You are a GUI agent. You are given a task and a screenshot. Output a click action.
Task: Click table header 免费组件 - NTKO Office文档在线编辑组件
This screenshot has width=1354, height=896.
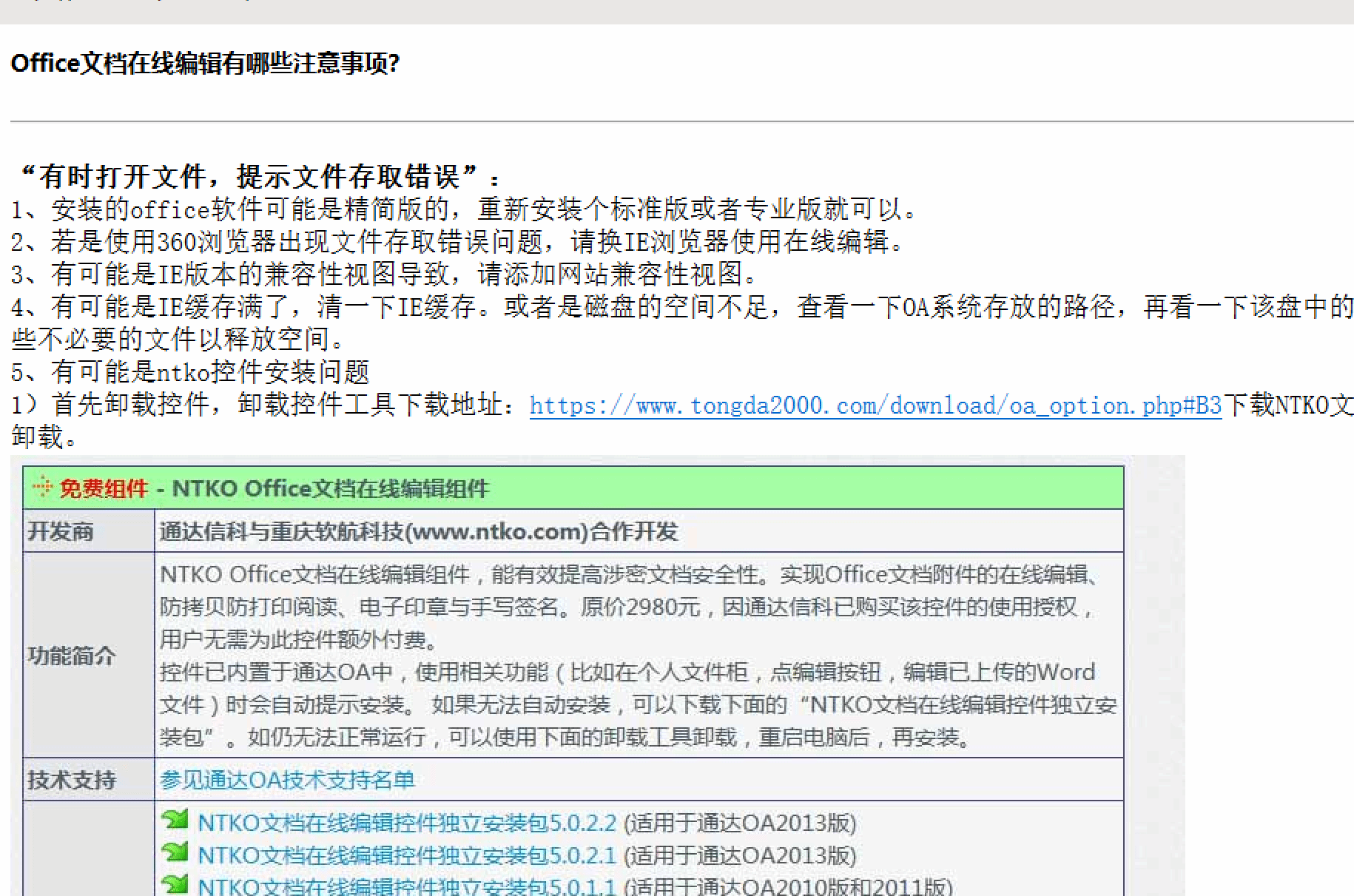coord(573,488)
